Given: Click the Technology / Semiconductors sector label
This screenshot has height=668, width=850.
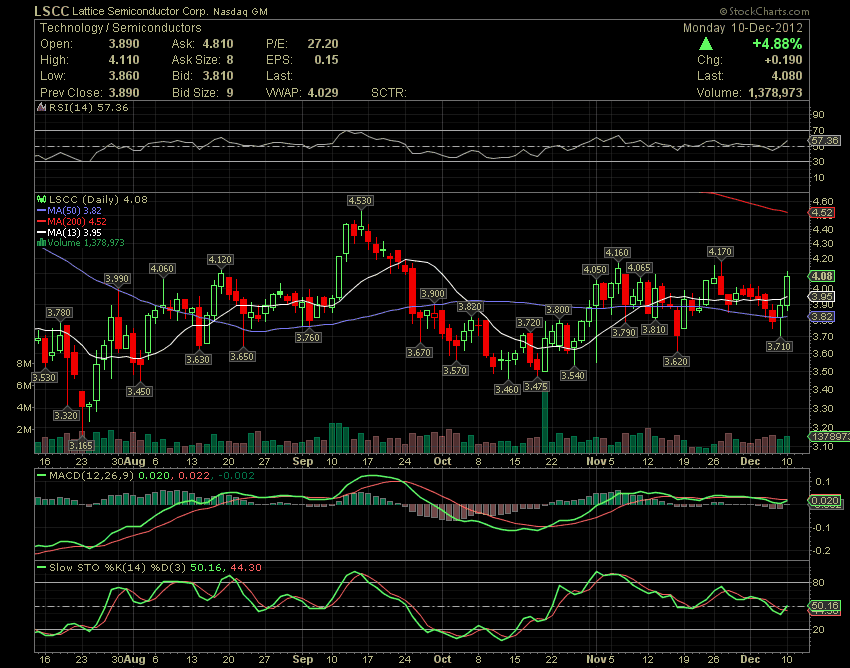Looking at the screenshot, I should pos(120,28).
